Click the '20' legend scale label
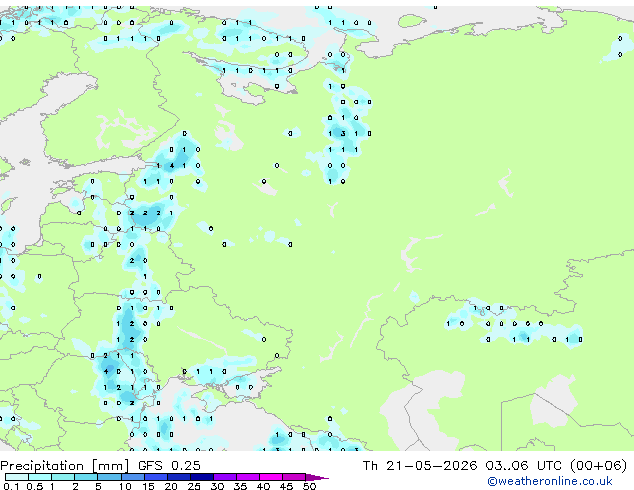The image size is (634, 490). pos(171,486)
